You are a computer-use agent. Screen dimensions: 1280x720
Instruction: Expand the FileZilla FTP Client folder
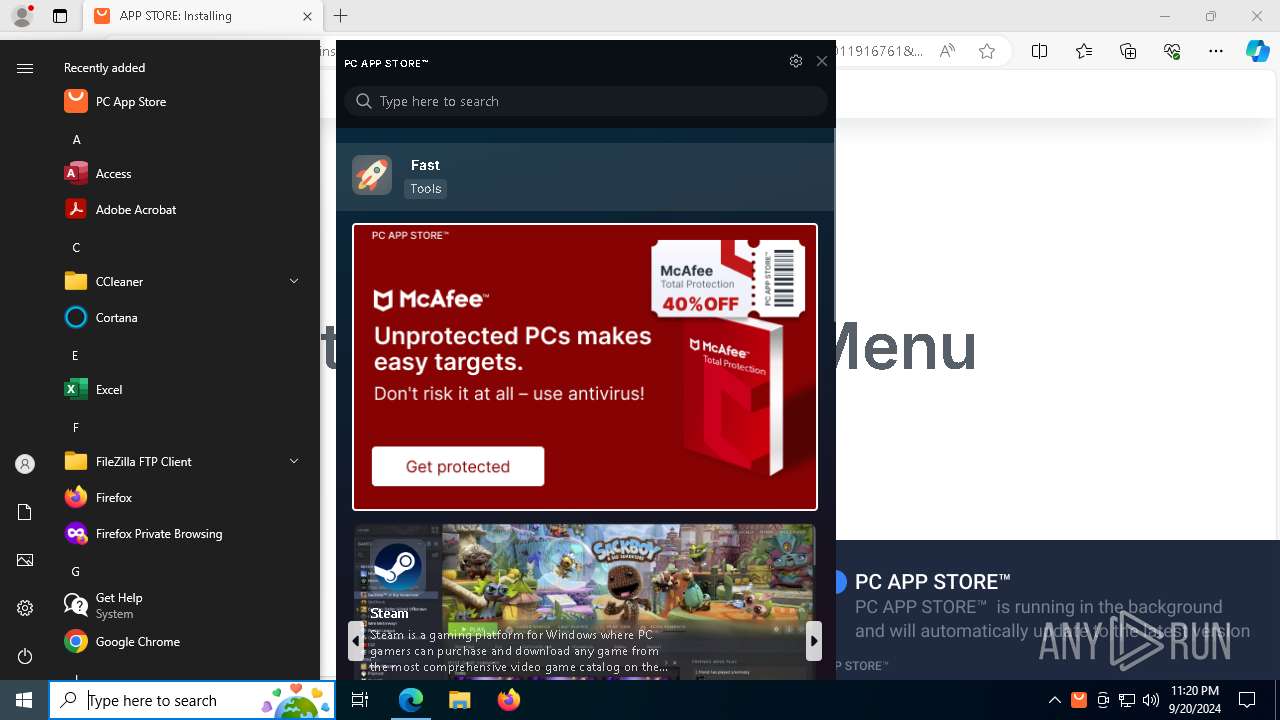coord(294,461)
